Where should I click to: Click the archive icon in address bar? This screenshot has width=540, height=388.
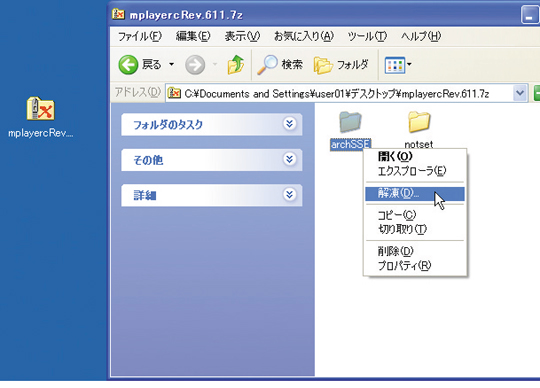174,93
